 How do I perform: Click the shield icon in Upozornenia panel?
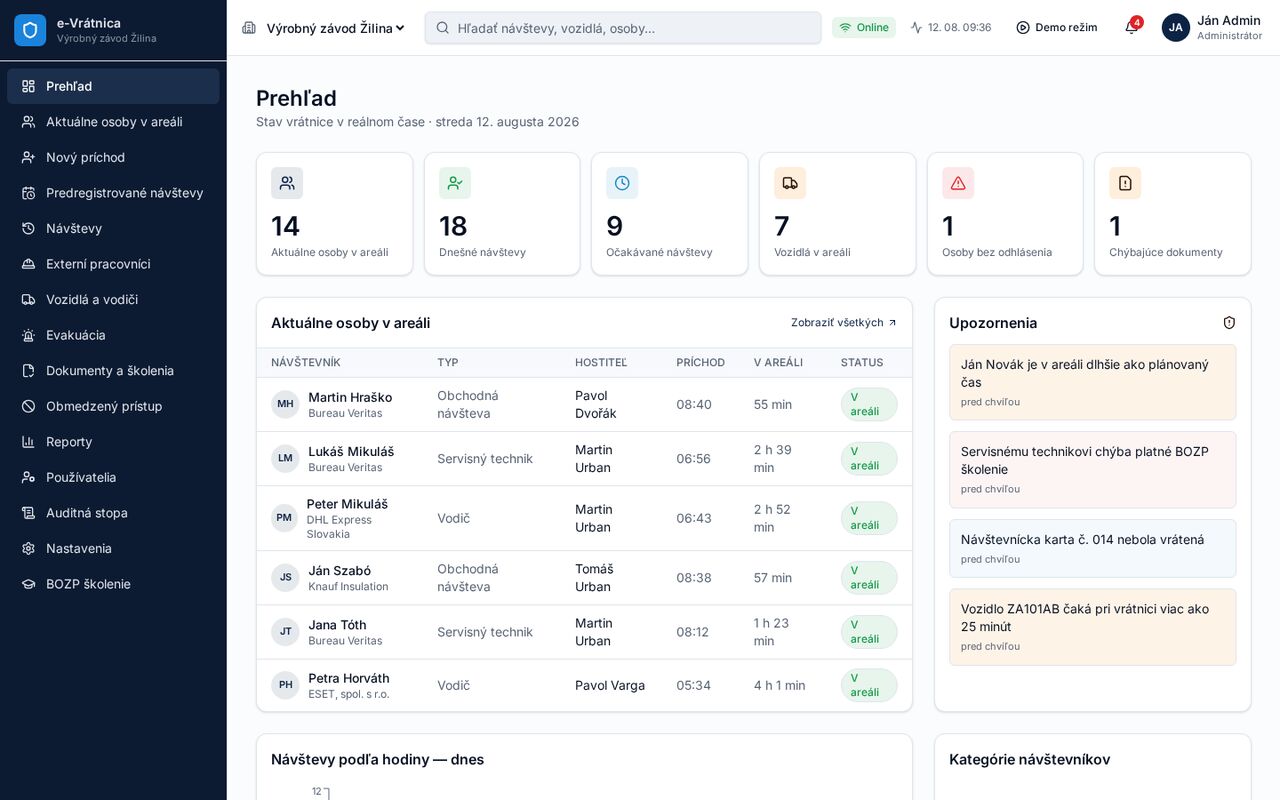point(1229,323)
